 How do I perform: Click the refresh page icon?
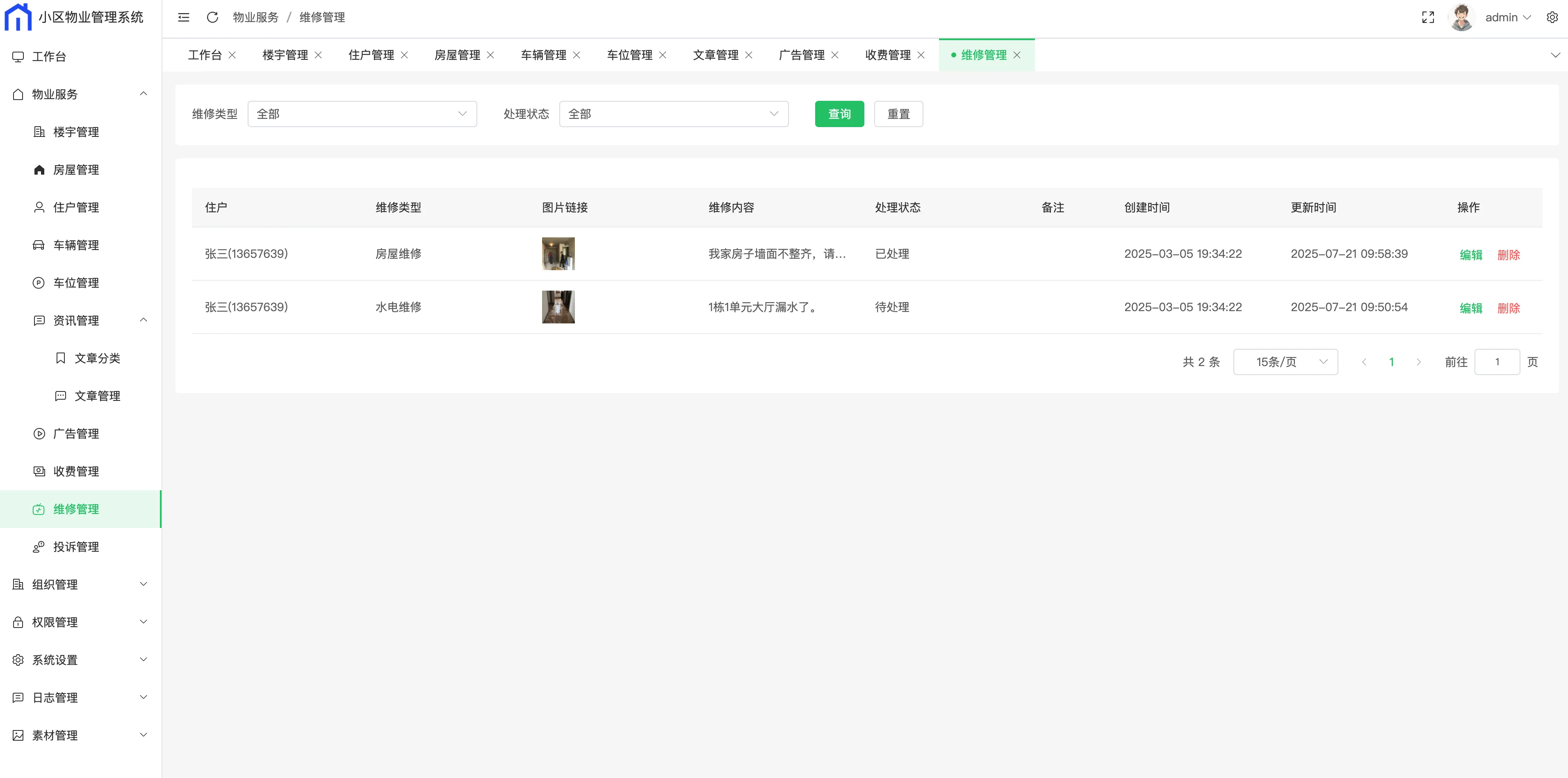212,18
